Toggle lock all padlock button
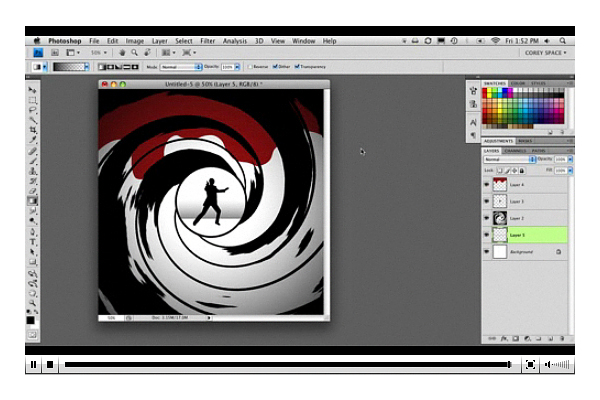 click(x=522, y=170)
